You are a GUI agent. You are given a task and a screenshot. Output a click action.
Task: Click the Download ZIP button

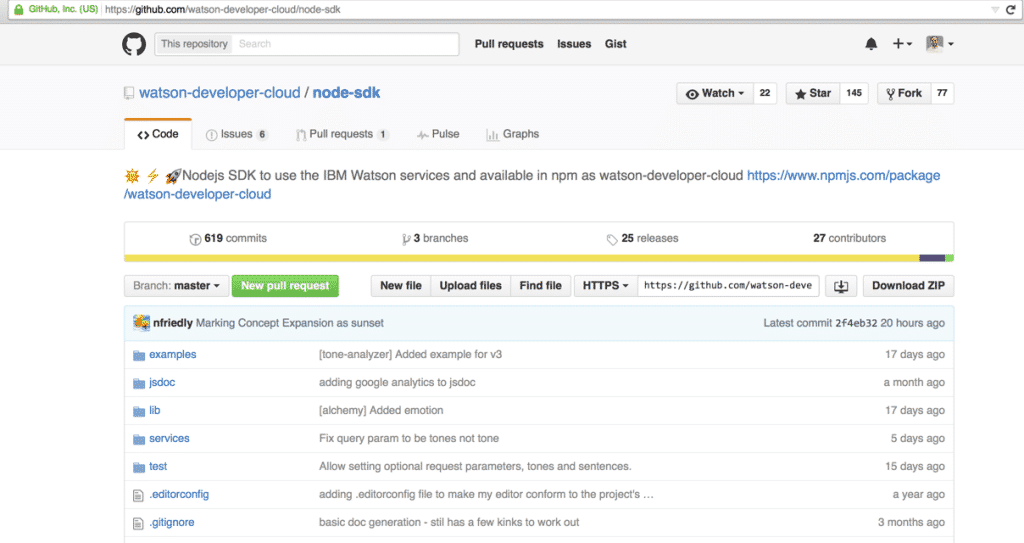coord(908,286)
